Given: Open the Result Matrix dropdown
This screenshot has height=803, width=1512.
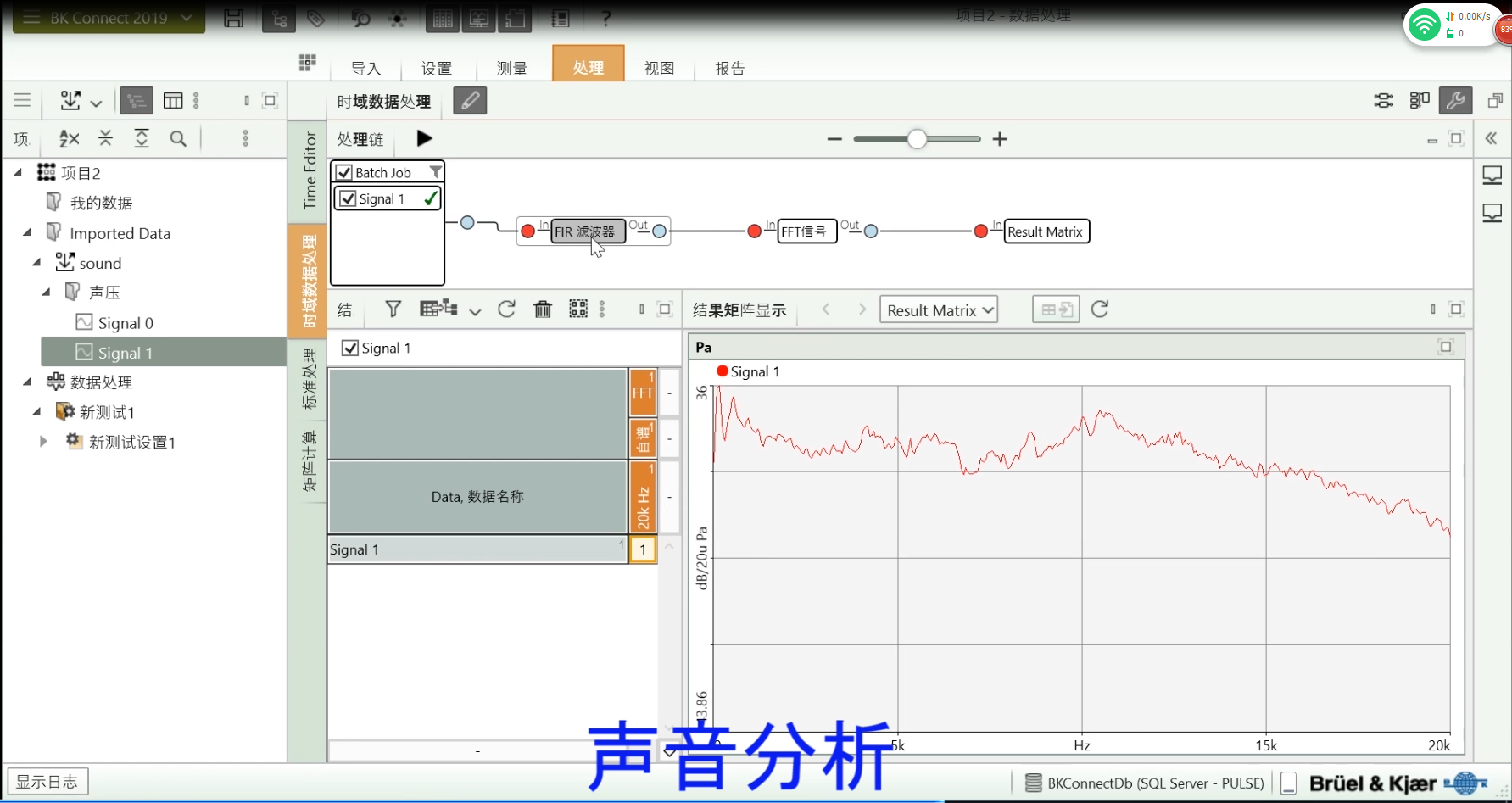Looking at the screenshot, I should (939, 310).
